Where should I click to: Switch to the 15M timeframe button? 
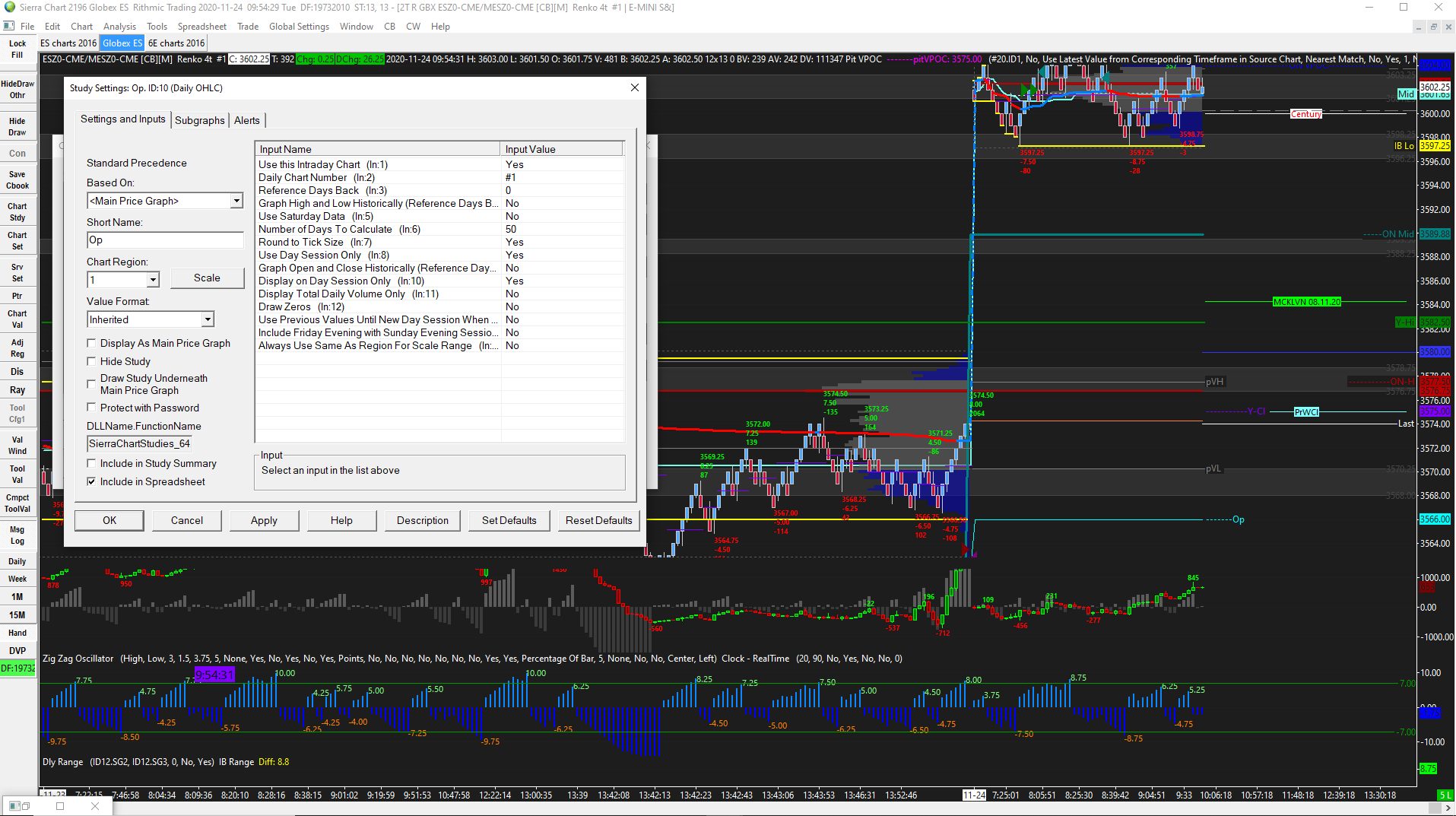click(x=17, y=615)
